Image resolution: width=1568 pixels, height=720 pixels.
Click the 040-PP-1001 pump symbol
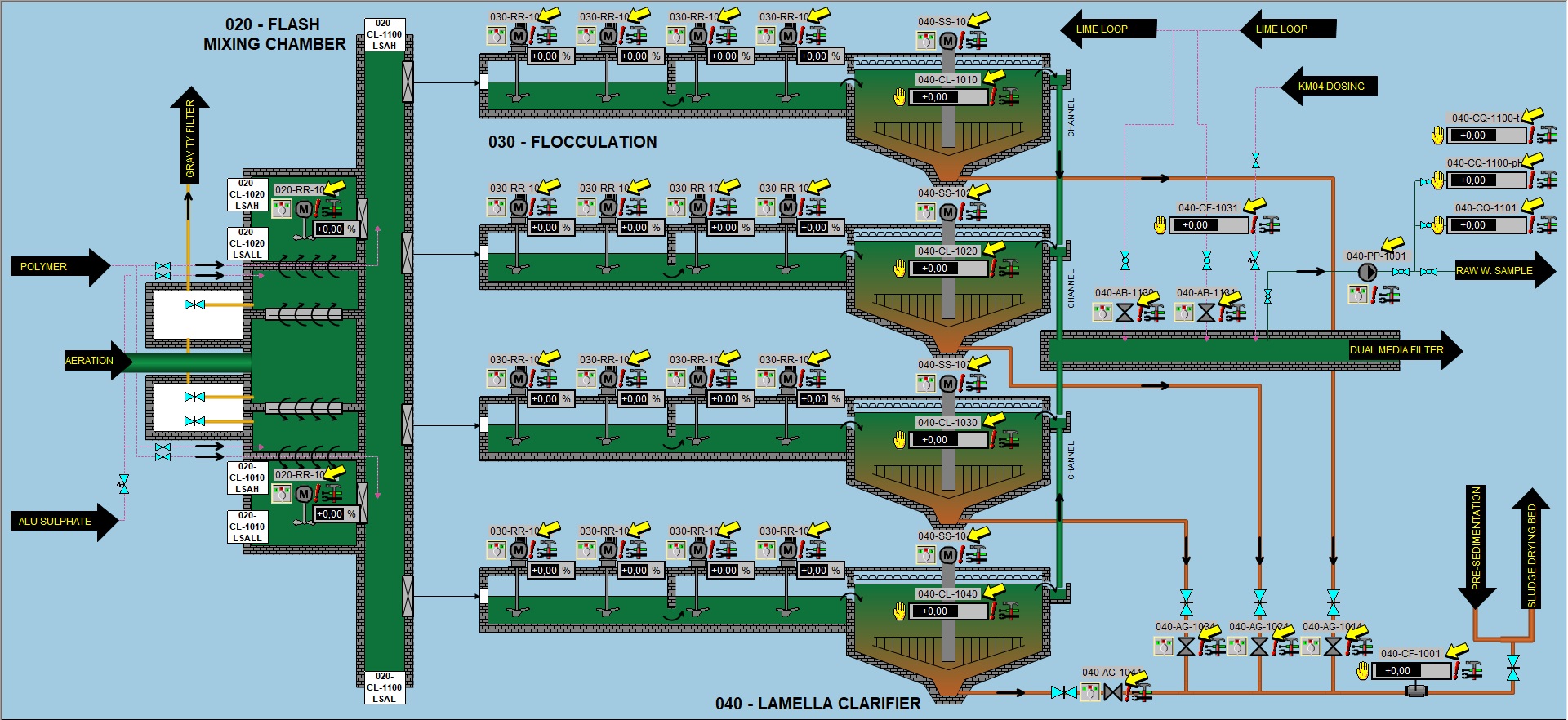tap(1366, 272)
